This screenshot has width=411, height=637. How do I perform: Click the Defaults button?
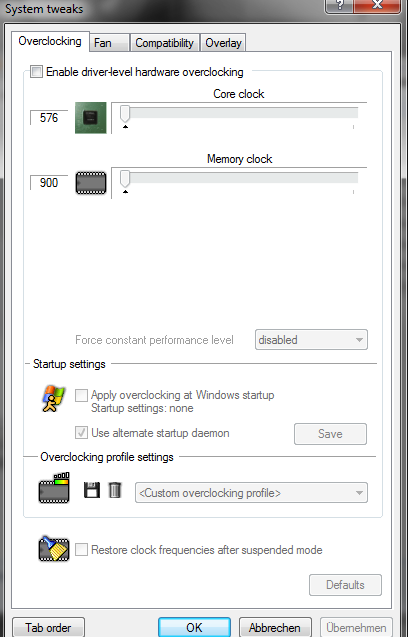point(345,585)
